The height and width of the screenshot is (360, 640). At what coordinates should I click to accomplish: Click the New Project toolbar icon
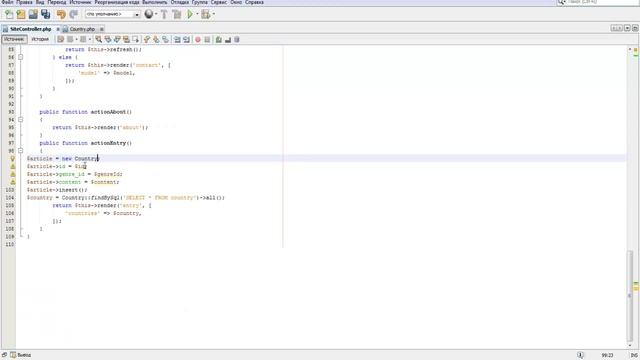coord(21,15)
